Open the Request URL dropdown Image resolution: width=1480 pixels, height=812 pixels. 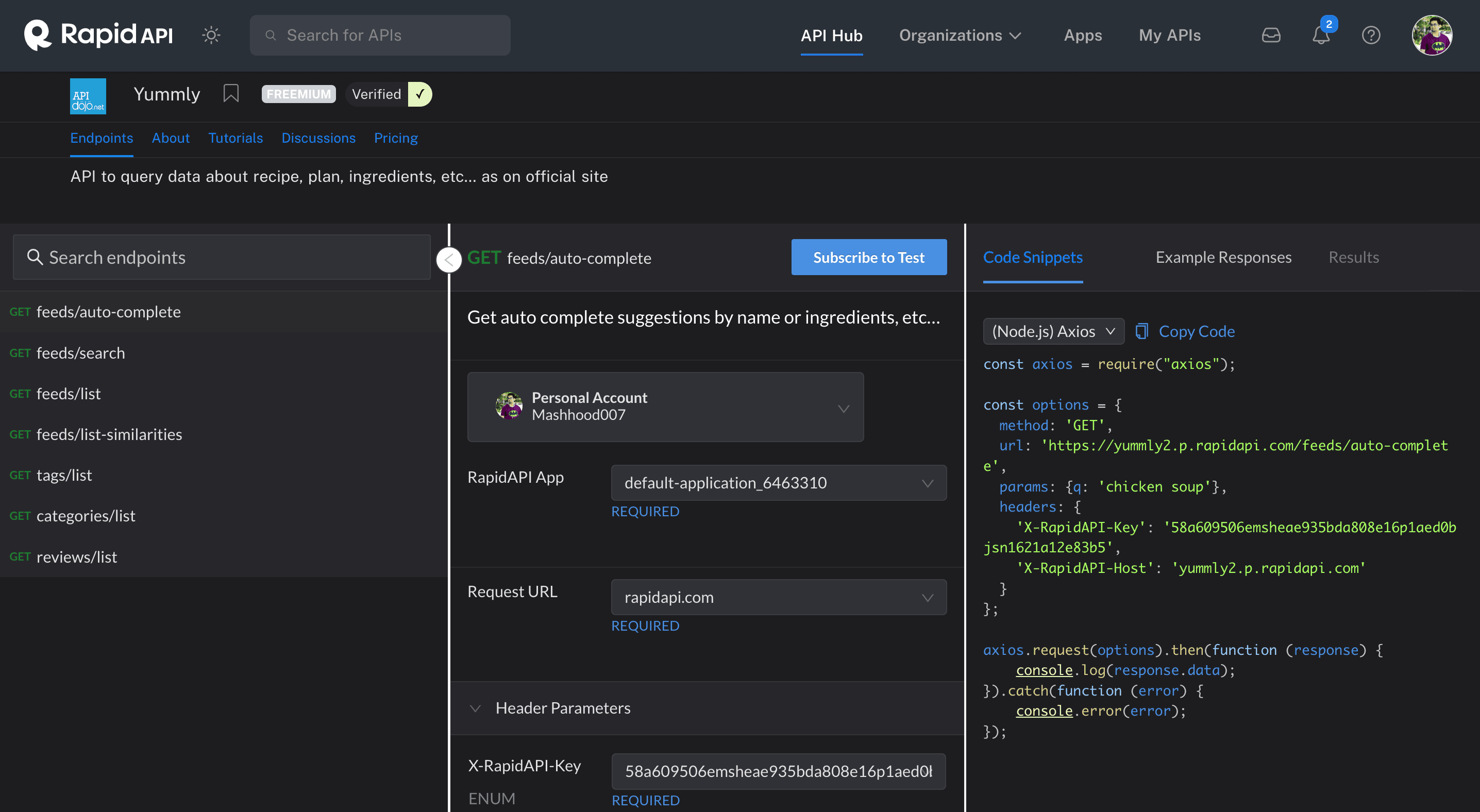[x=779, y=597]
